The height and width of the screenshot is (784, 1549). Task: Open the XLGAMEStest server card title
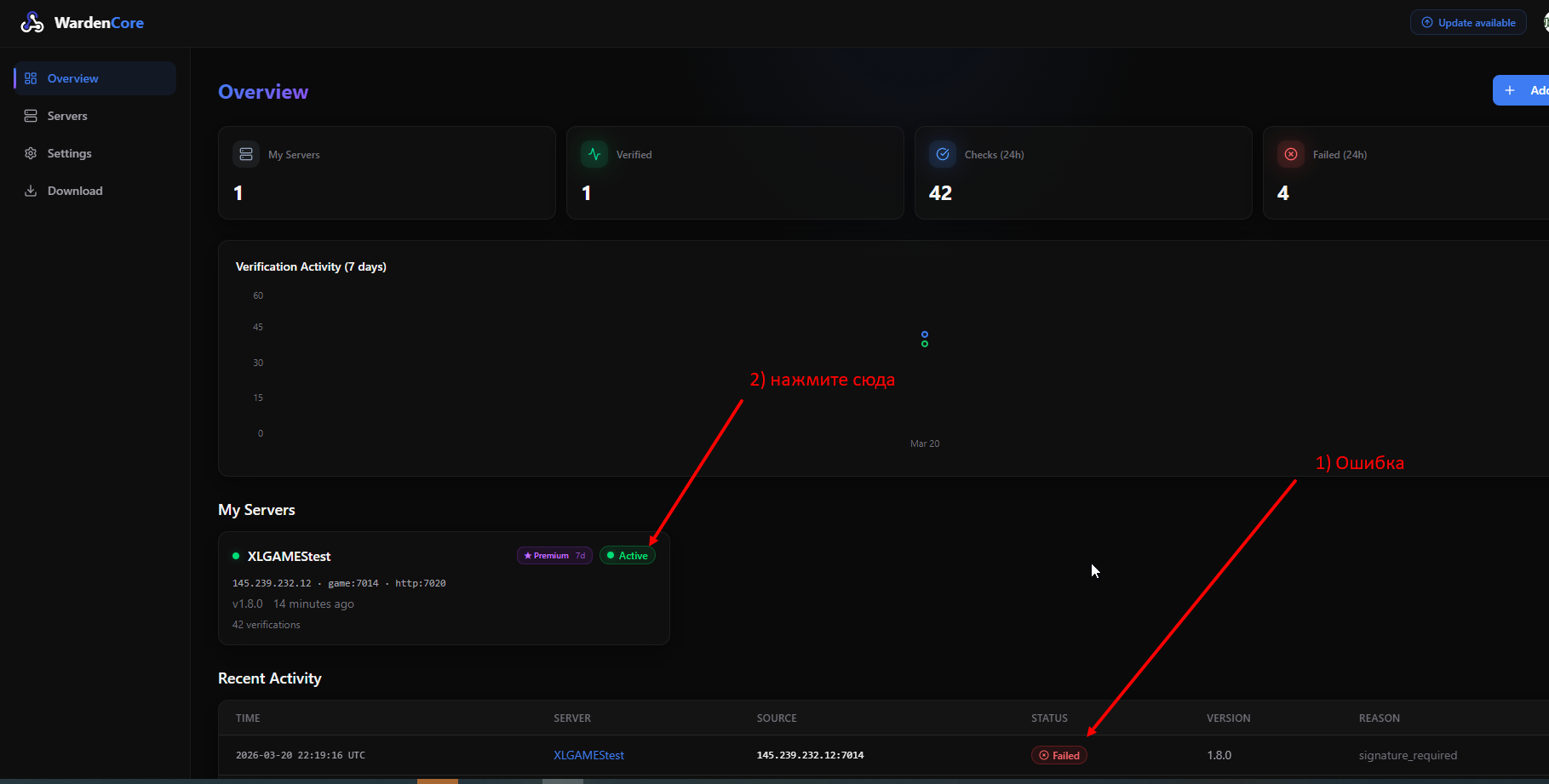click(x=289, y=556)
